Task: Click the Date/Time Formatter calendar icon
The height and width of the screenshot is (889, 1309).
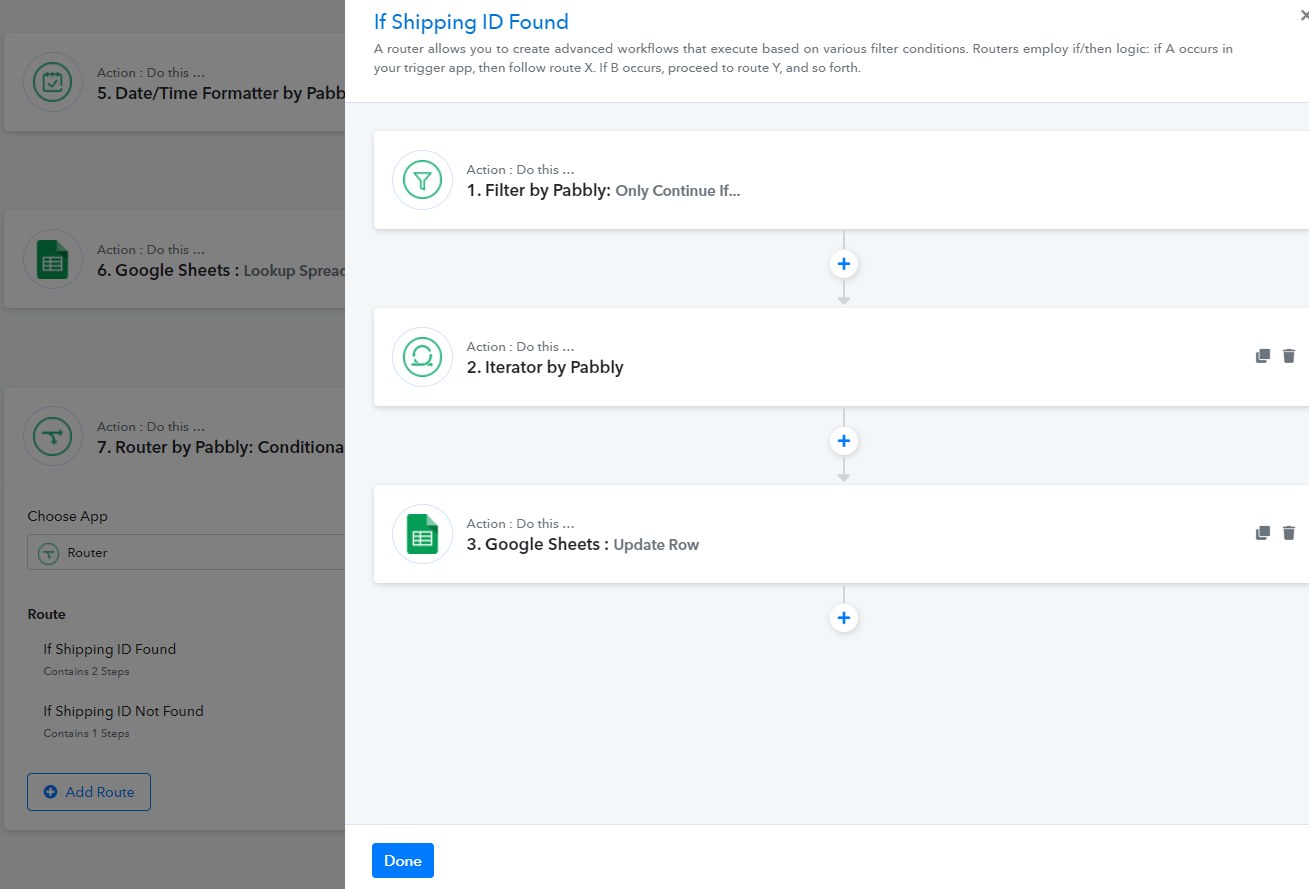Action: [53, 82]
